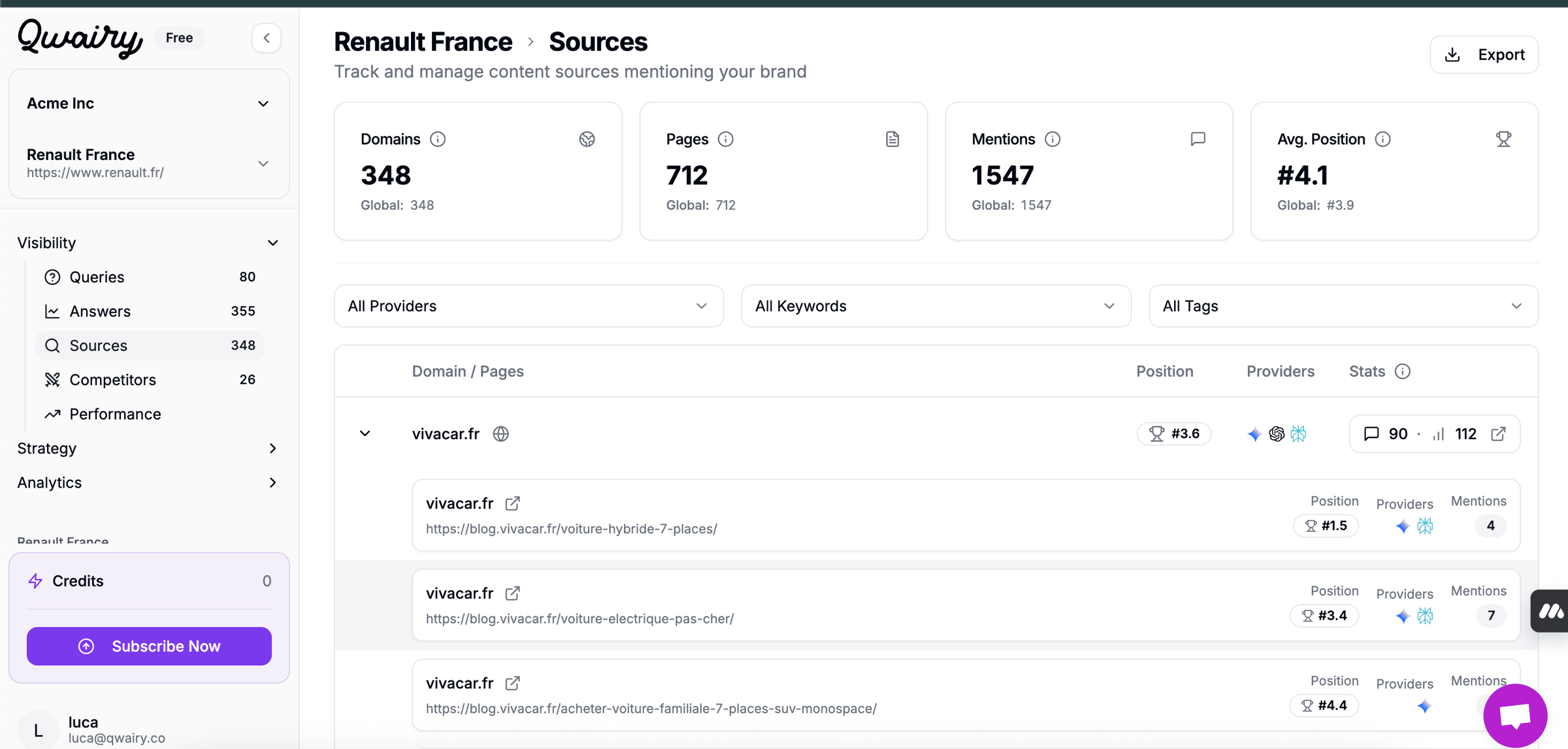Collapse the vivacar.fr domain row
This screenshot has height=749, width=1568.
click(x=365, y=434)
